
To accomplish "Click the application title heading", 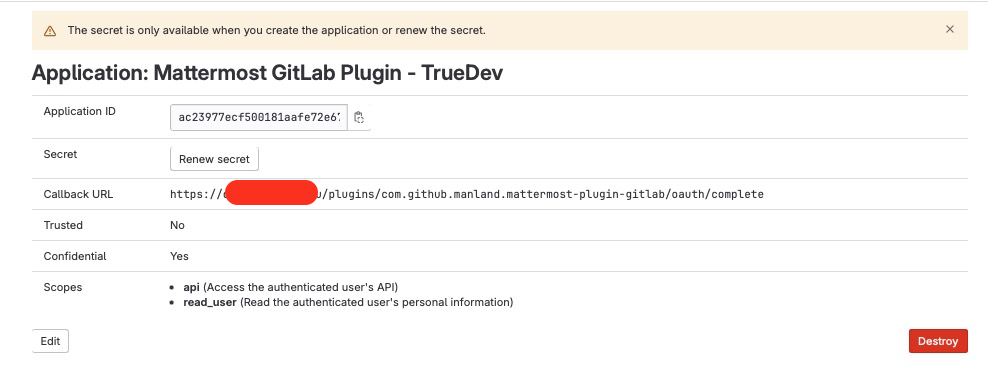I will click(267, 73).
